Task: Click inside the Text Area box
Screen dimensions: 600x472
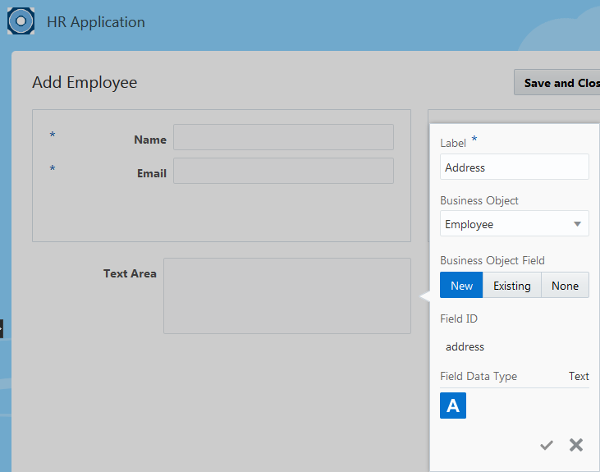Action: (x=287, y=296)
